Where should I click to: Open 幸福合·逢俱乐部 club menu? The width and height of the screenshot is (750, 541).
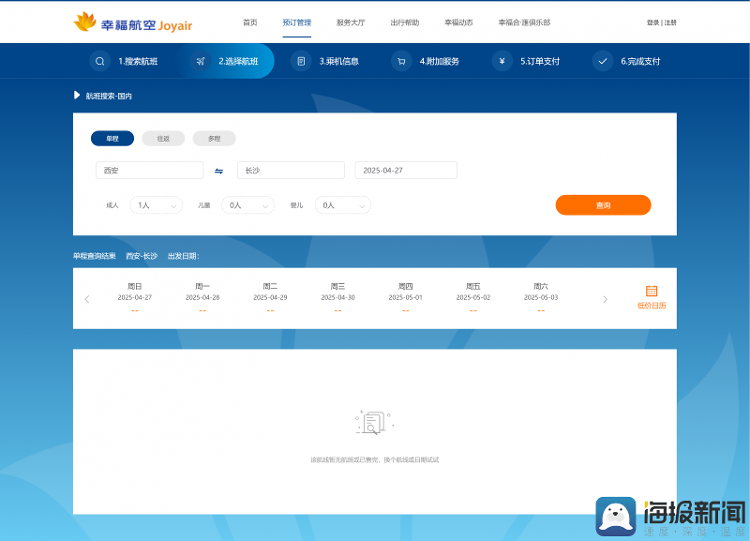(524, 22)
